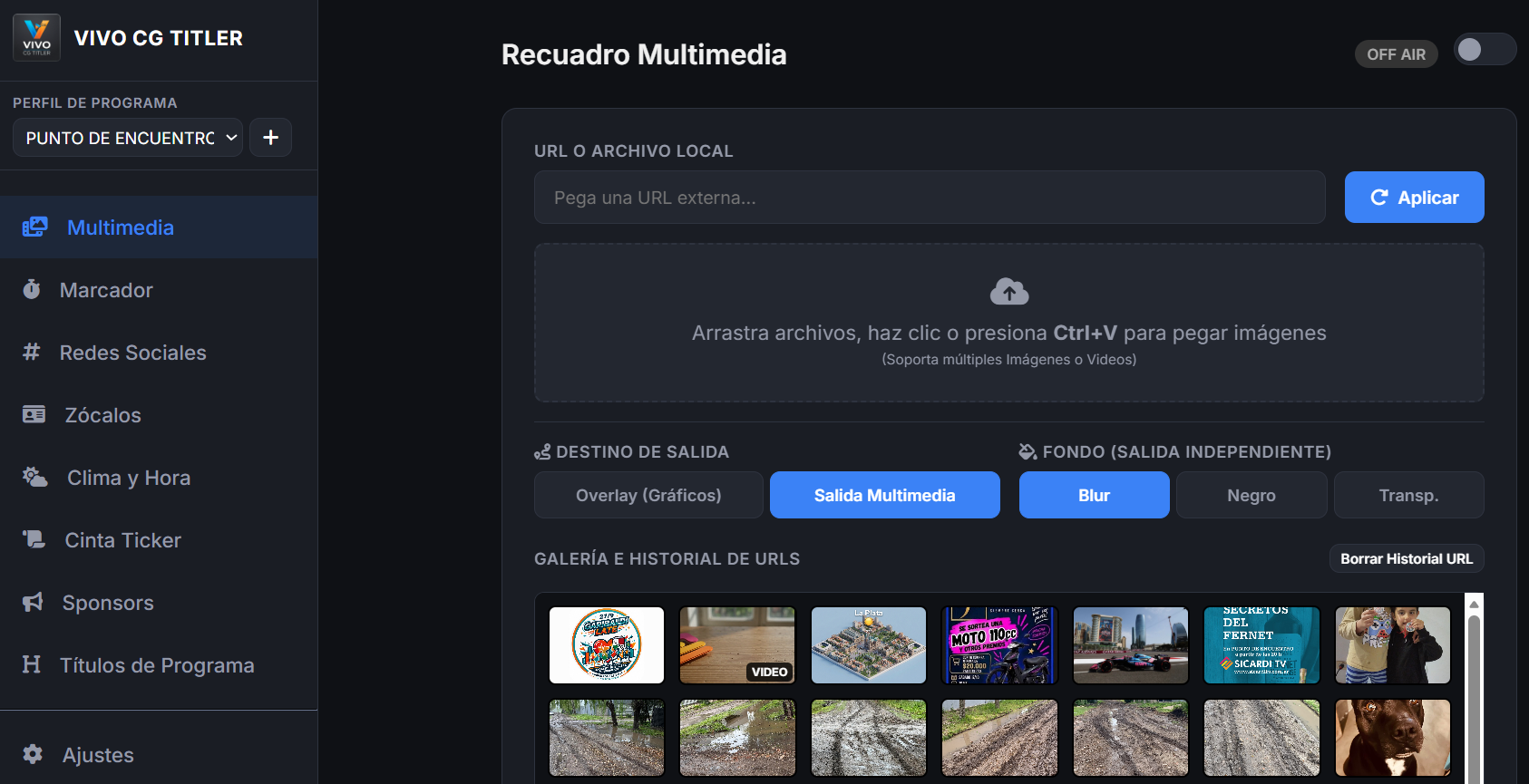Click the OFF AIR status badge

(1396, 54)
